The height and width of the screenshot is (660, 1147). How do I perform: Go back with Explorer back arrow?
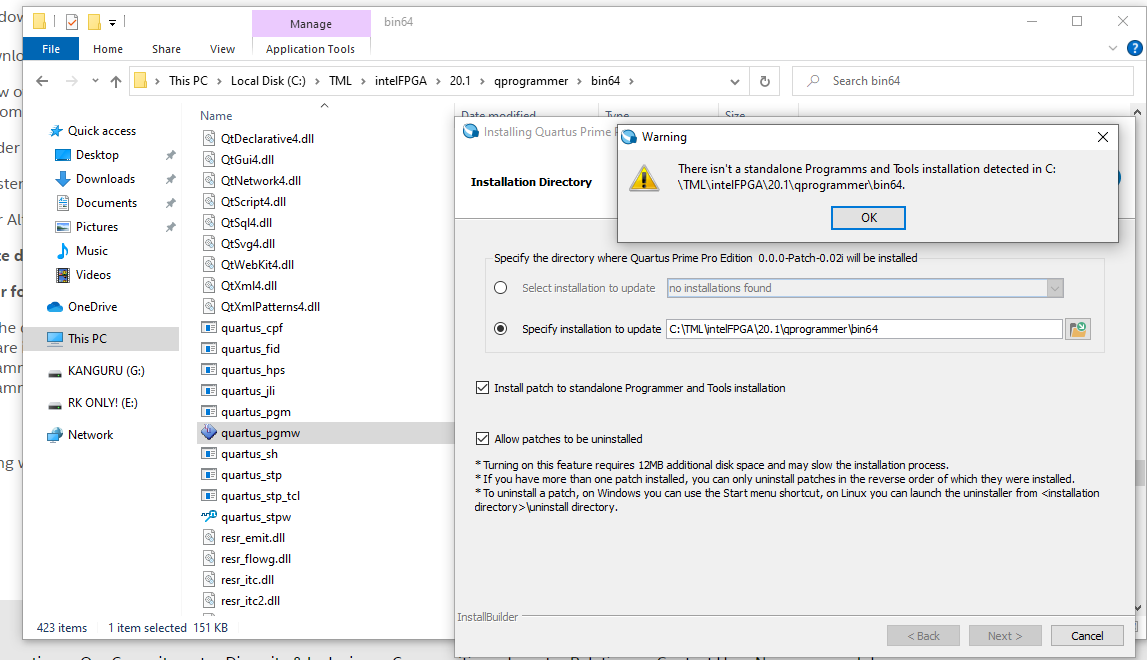point(42,81)
